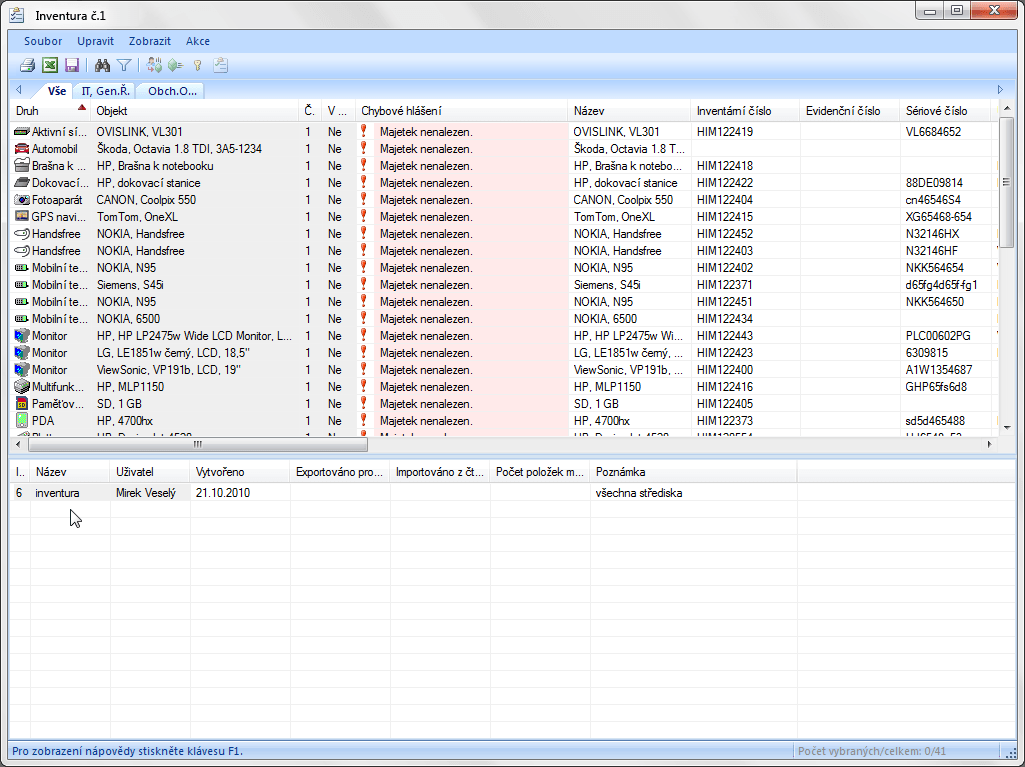The width and height of the screenshot is (1025, 767).
Task: Click the Chybové hlášení column header
Action: pyautogui.click(x=401, y=111)
